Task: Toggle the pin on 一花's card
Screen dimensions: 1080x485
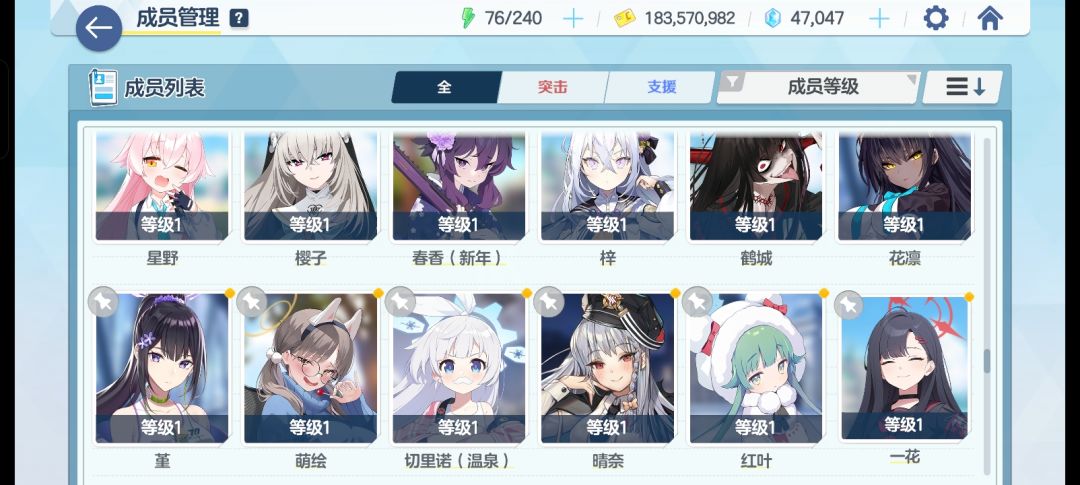Action: coord(849,305)
